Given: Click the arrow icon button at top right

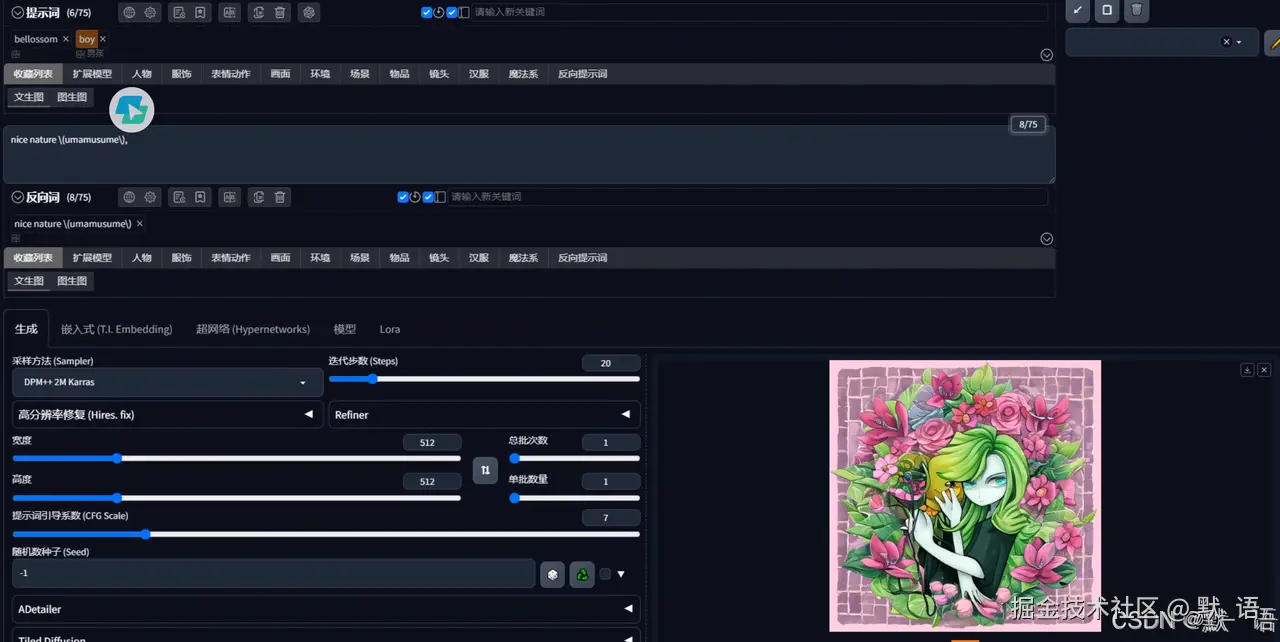Looking at the screenshot, I should click(x=1078, y=11).
